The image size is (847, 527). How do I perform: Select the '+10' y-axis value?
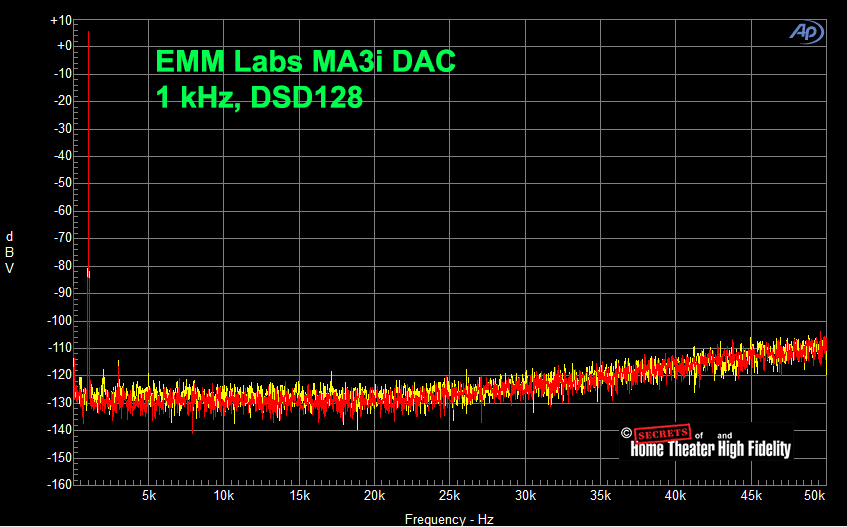[60, 21]
